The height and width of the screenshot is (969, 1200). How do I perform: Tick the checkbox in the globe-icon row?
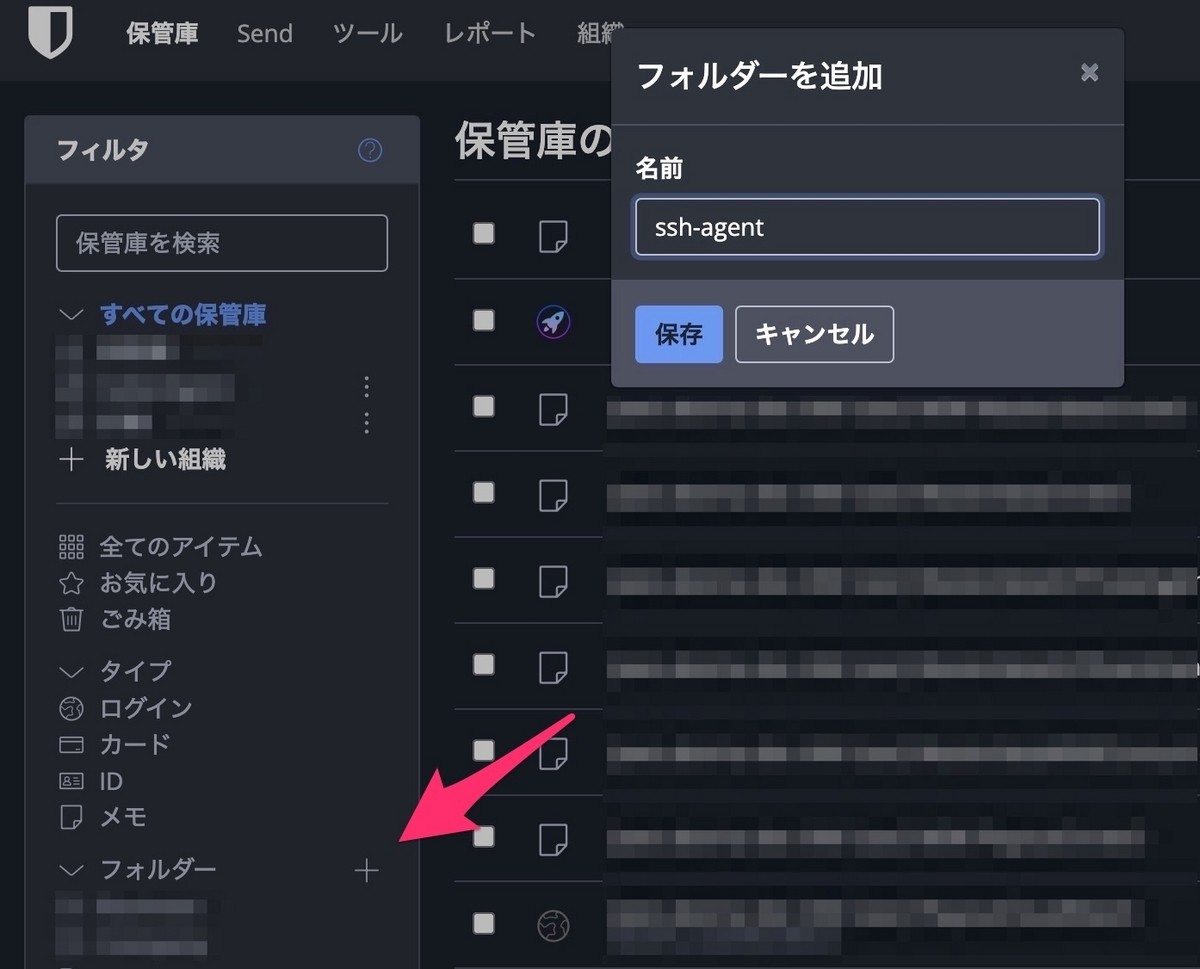(x=484, y=922)
